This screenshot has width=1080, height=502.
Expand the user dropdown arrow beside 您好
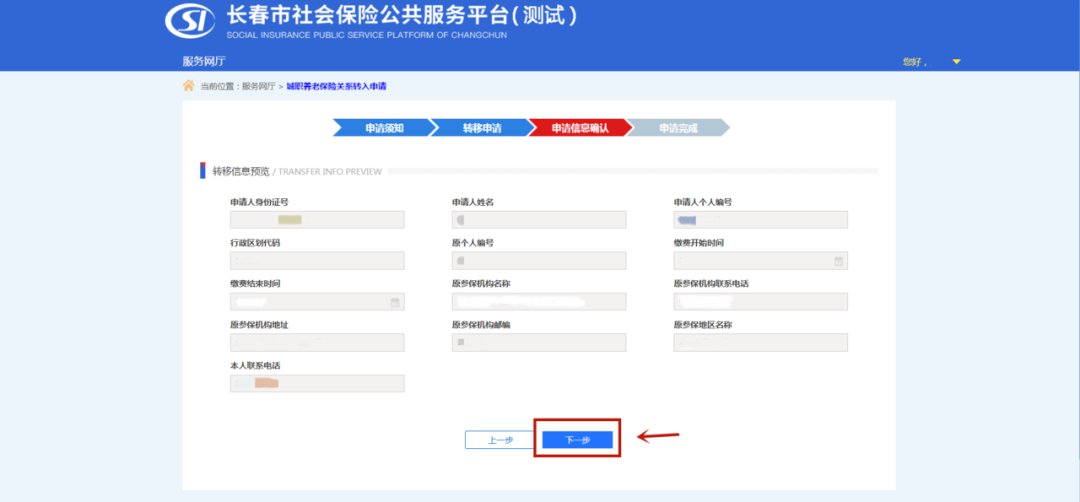pos(956,62)
